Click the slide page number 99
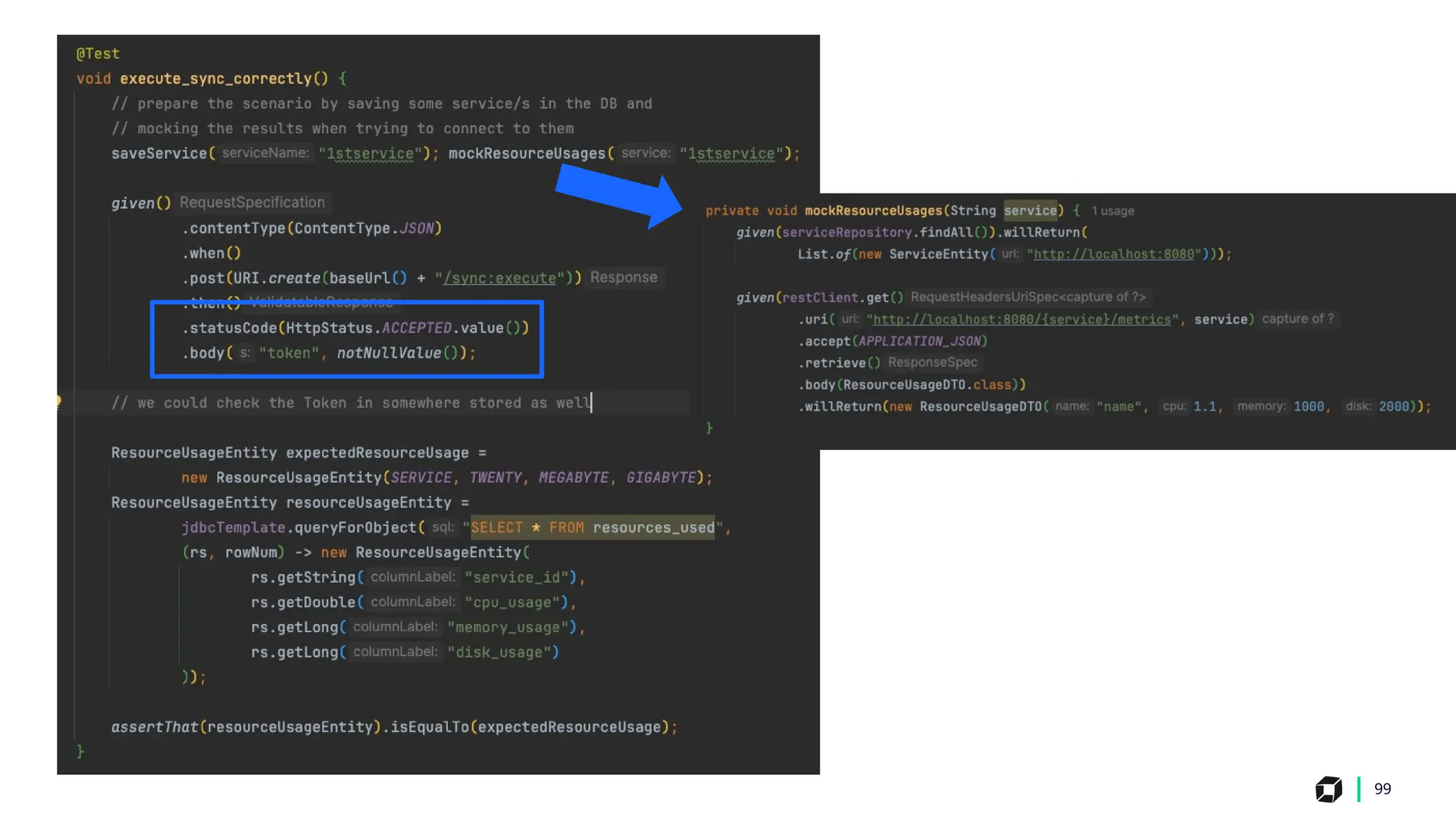Image resolution: width=1456 pixels, height=819 pixels. (1382, 789)
